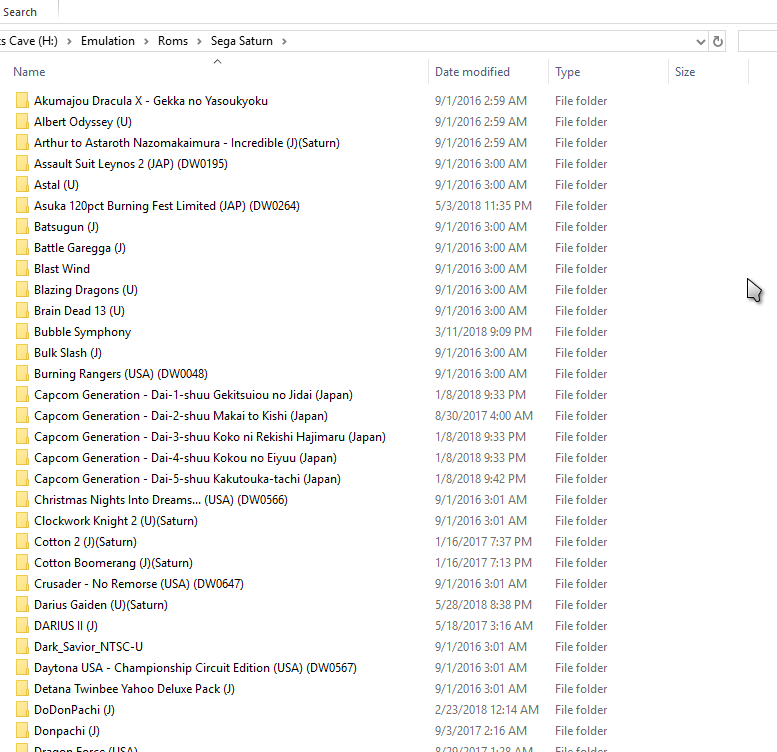Select the Cotton Boomerang folder icon
The height and width of the screenshot is (752, 777).
click(22, 563)
